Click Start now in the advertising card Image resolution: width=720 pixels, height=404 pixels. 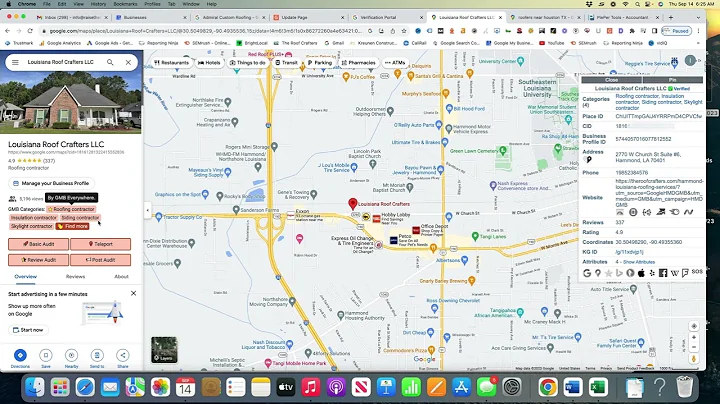(x=28, y=330)
